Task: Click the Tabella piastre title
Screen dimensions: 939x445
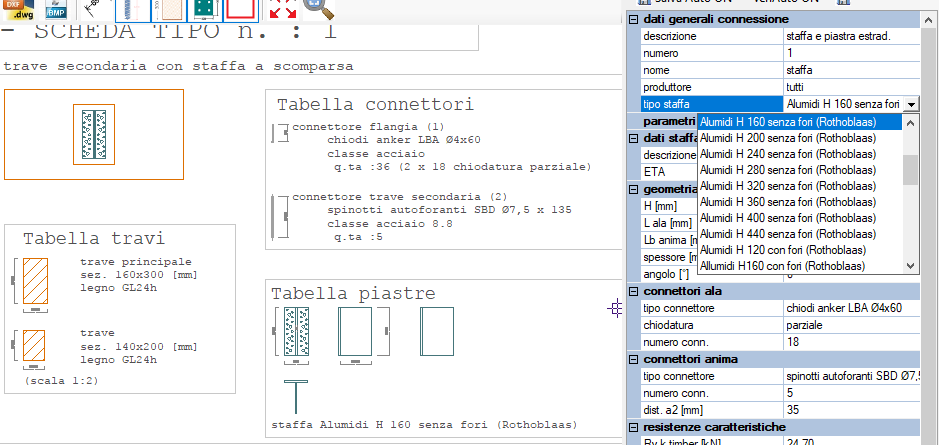Action: [353, 294]
